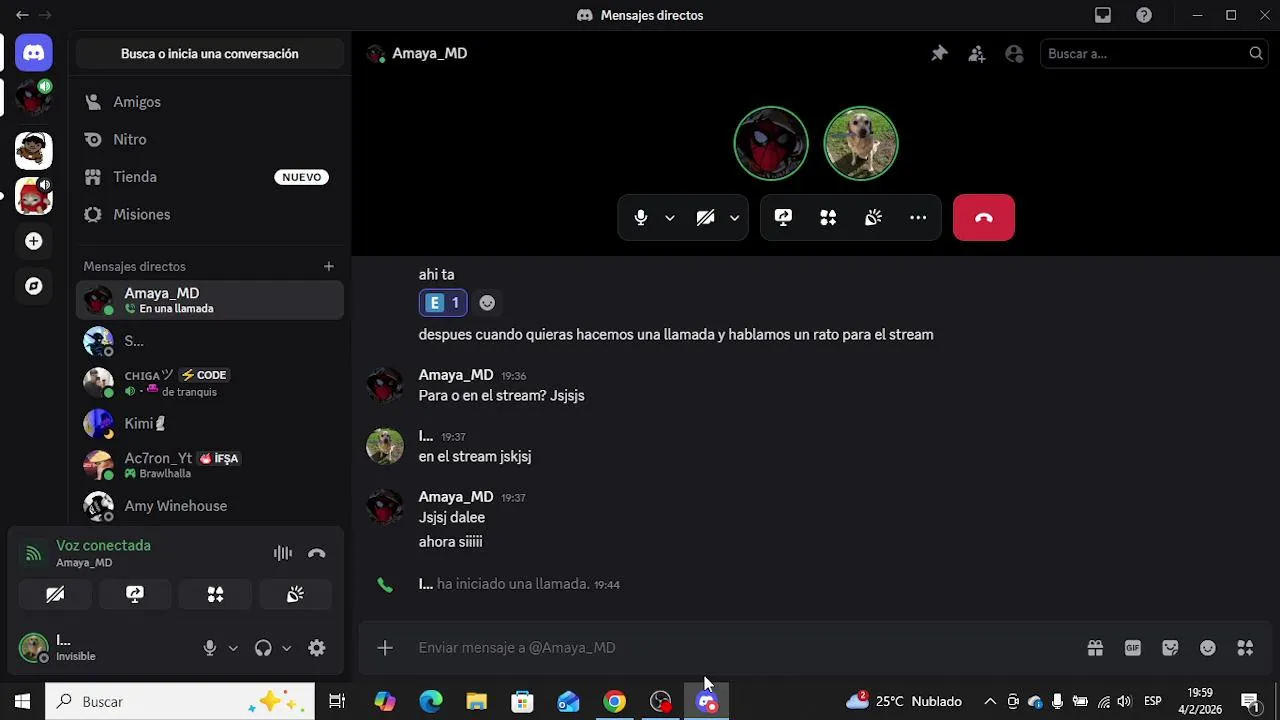Hang up with red disconnect button
1280x720 pixels.
point(984,218)
